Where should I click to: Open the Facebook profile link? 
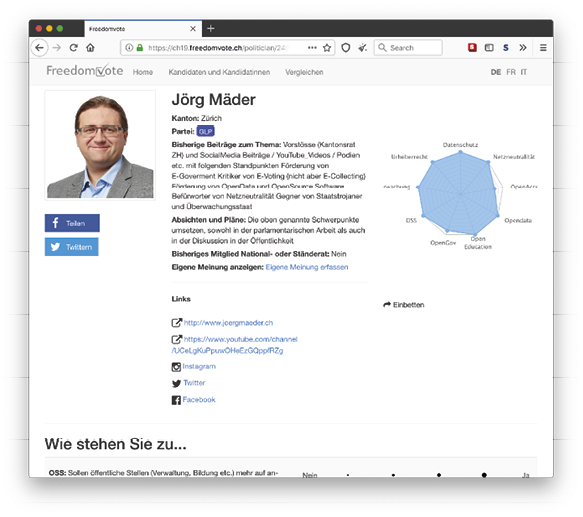(x=199, y=399)
